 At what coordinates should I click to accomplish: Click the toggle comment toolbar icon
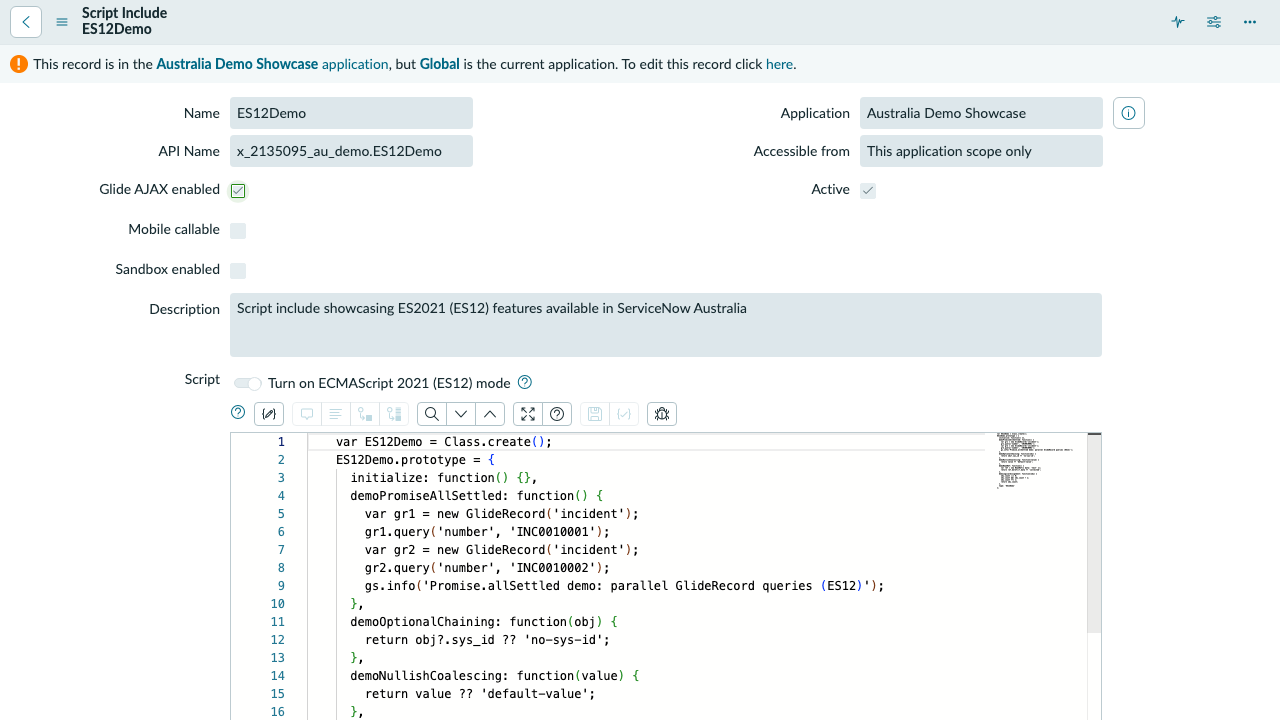coord(307,414)
